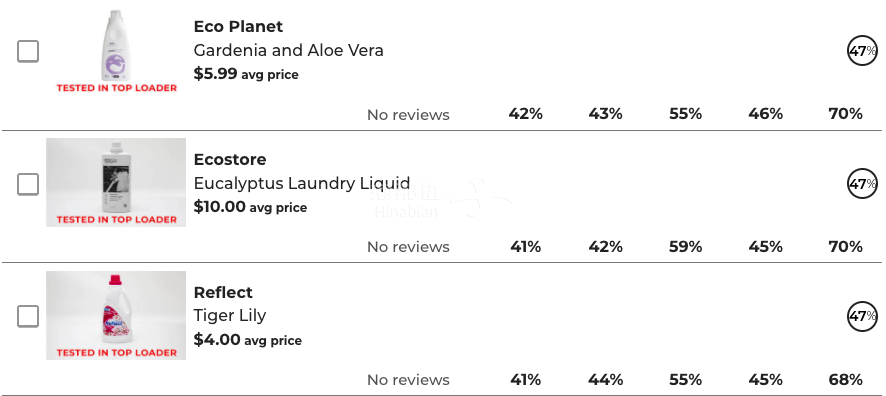Open the Tiger Lily product link
This screenshot has width=886, height=396.
[230, 315]
